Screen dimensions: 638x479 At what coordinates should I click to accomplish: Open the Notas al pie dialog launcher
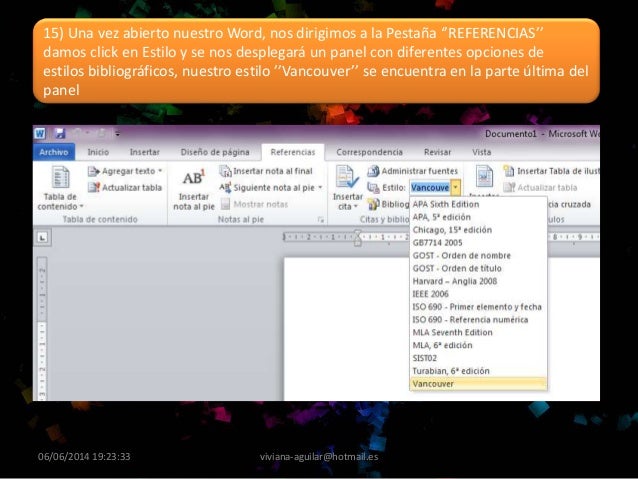point(321,220)
